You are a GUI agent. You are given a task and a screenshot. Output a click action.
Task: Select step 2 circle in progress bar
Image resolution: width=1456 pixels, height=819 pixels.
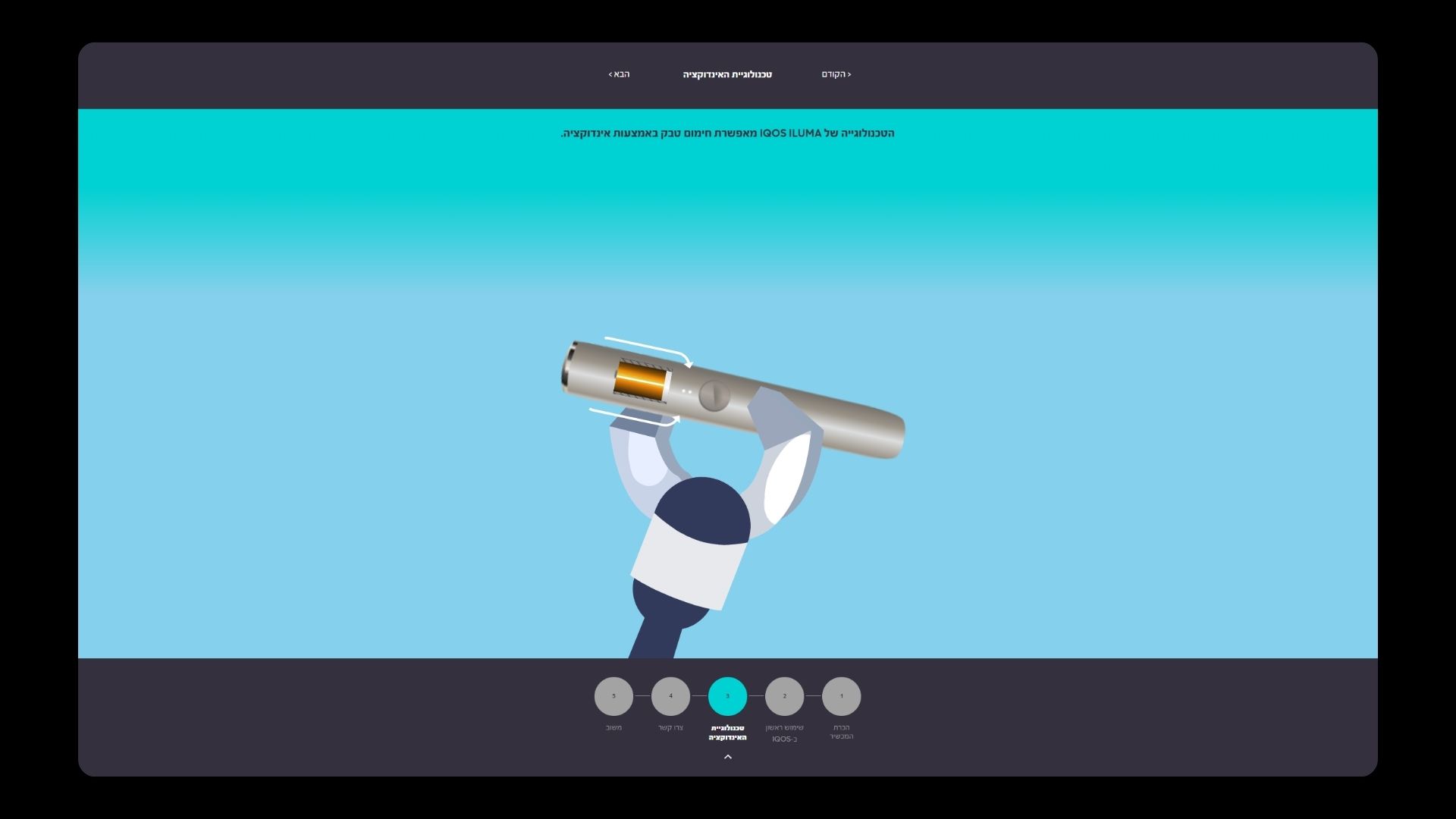(784, 696)
